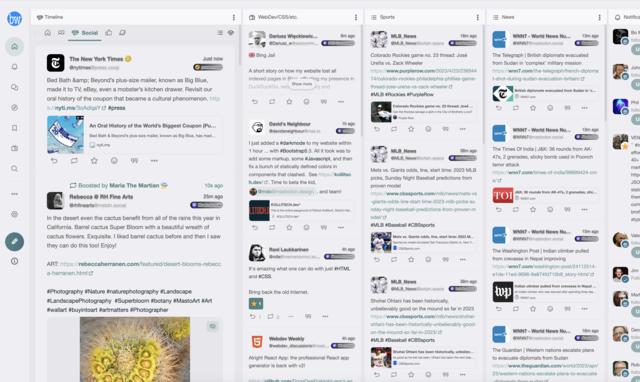Open Settings gear in the left sidebar
Screen dimensions: 640x382
[14, 214]
